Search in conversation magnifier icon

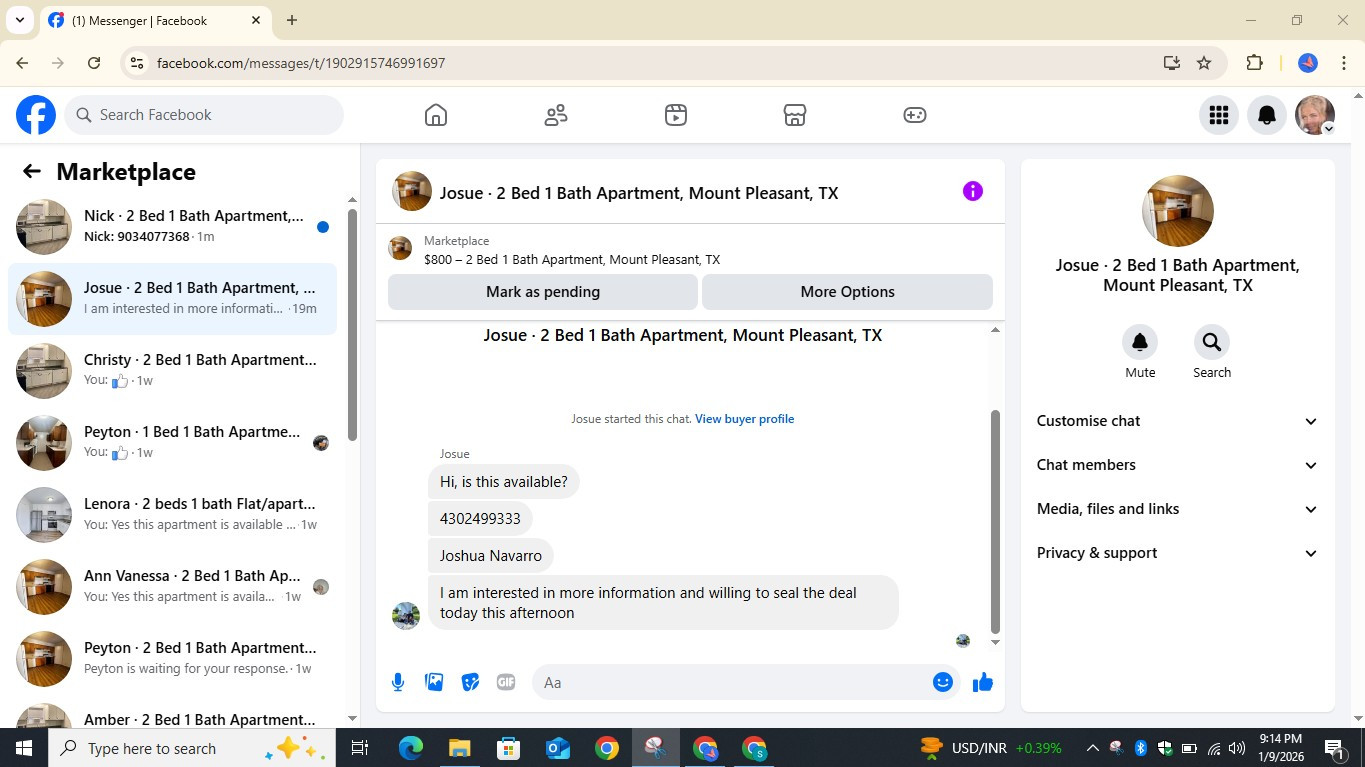[1212, 343]
